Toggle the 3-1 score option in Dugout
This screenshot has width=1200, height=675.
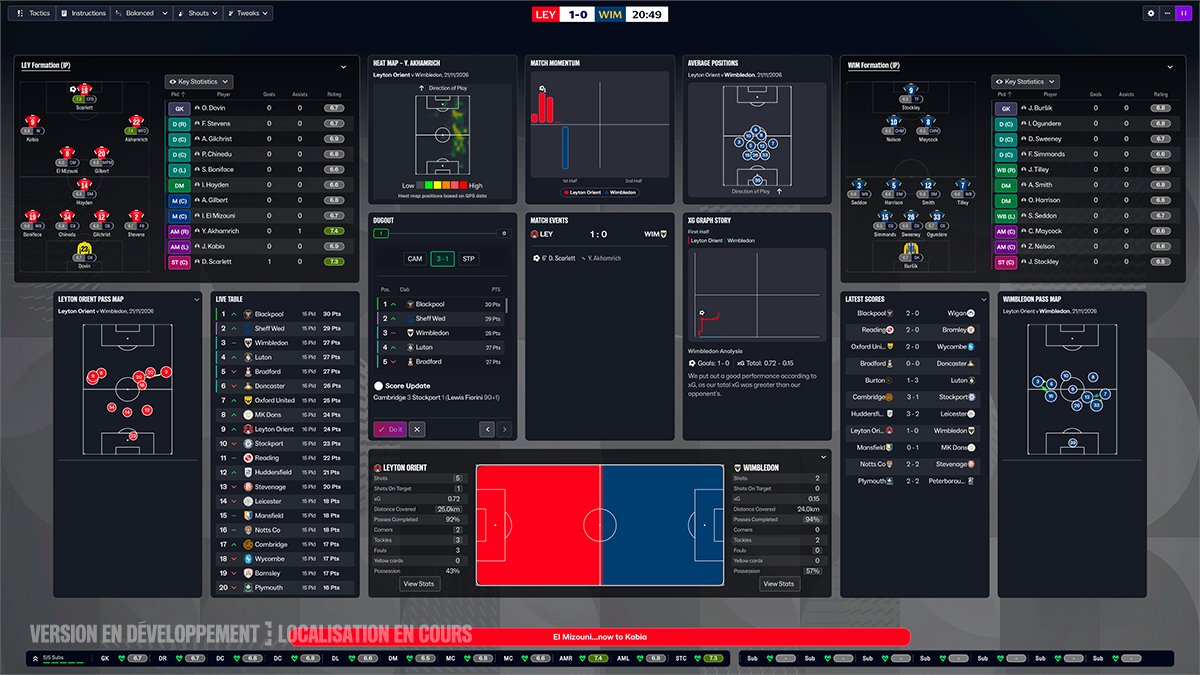[x=442, y=259]
